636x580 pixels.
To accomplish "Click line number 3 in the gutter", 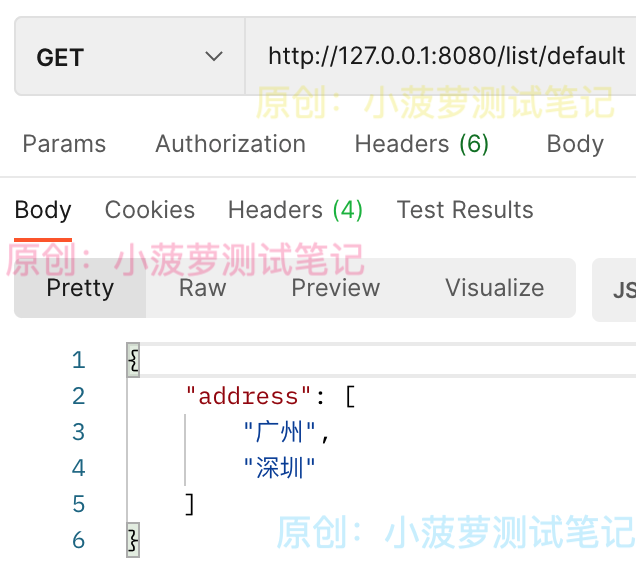I will pyautogui.click(x=79, y=432).
